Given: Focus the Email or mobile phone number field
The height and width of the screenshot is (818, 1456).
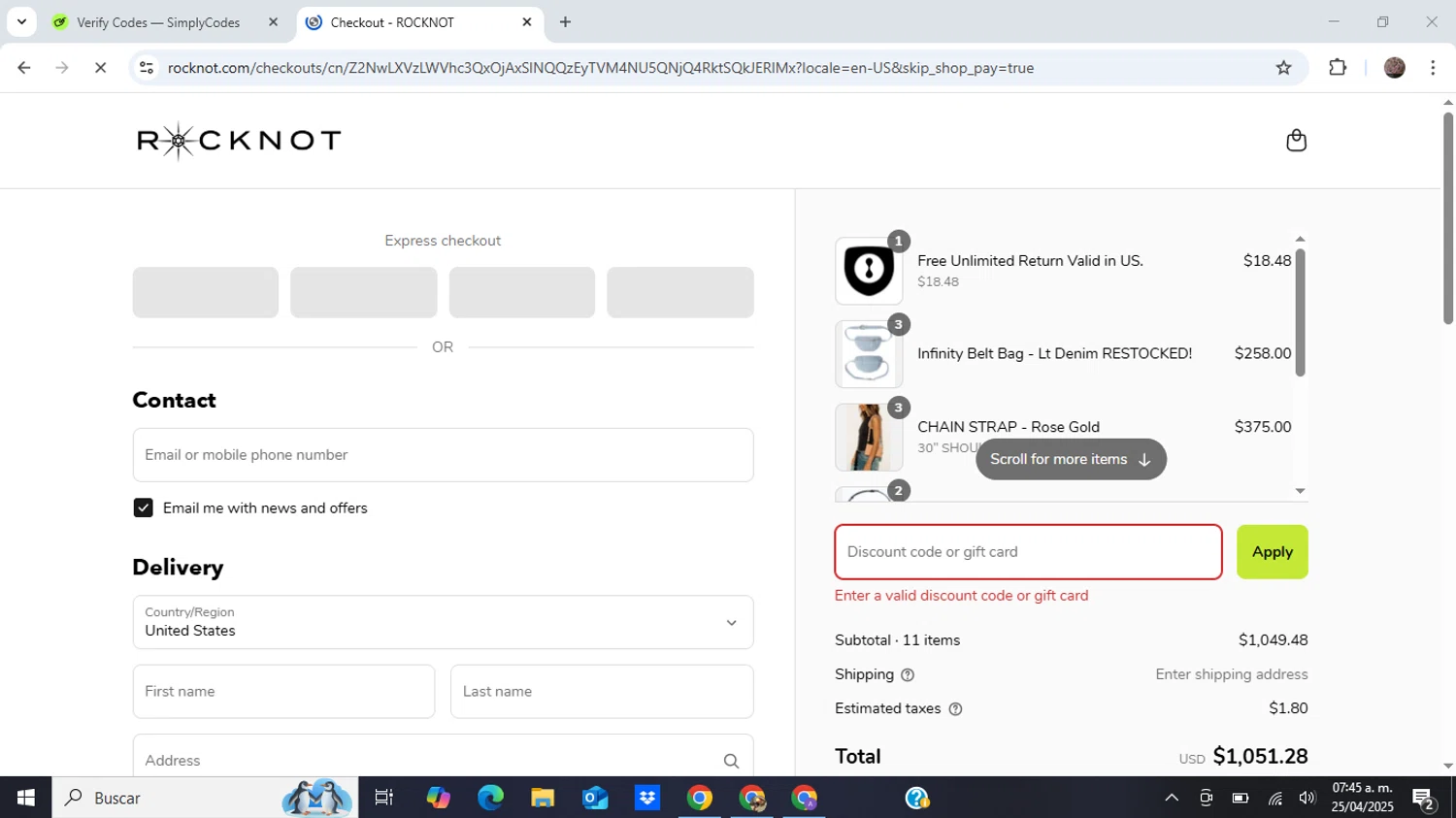Looking at the screenshot, I should point(443,455).
